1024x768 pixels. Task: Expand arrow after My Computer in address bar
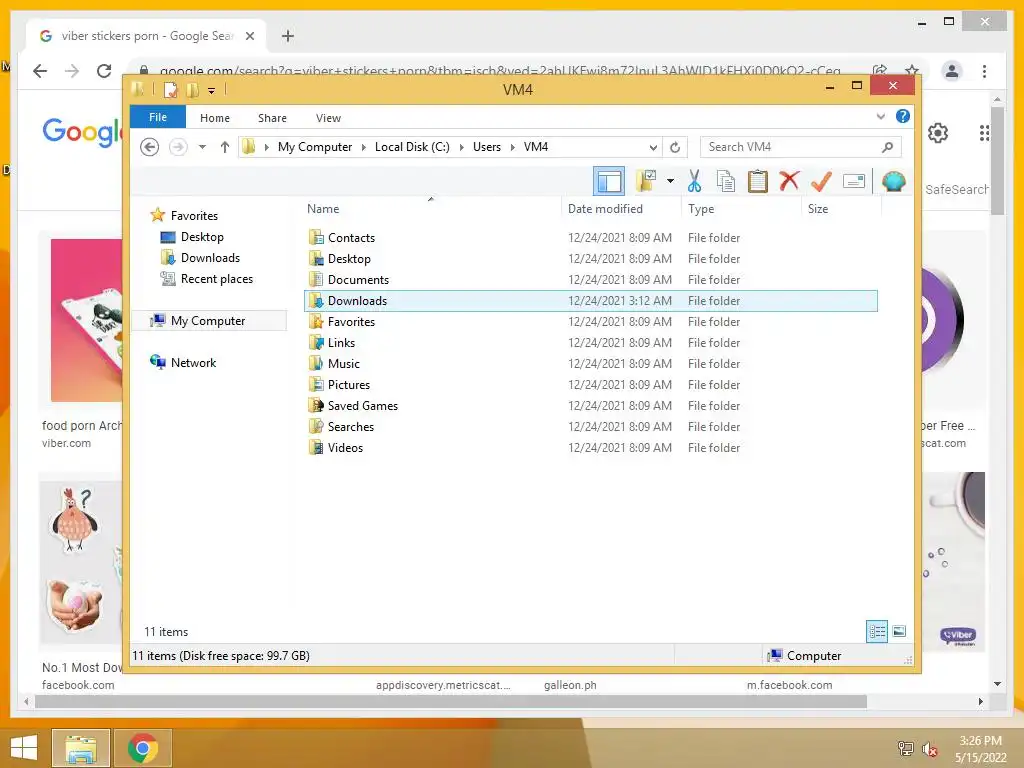[364, 147]
